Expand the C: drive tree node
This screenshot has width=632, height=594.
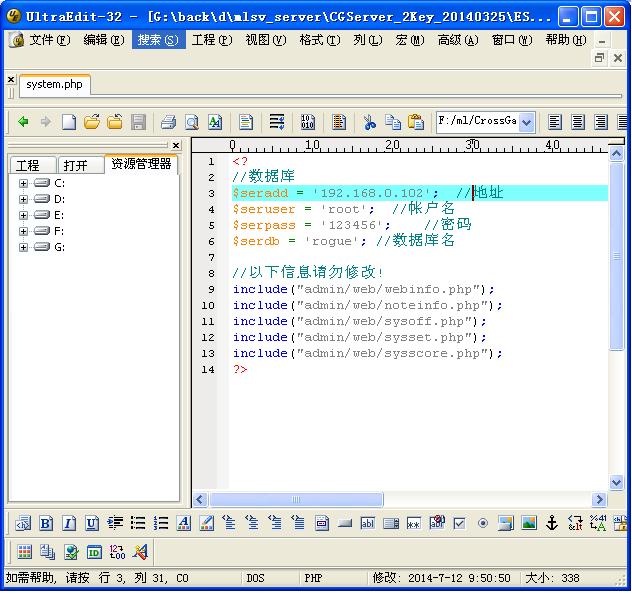pos(23,183)
